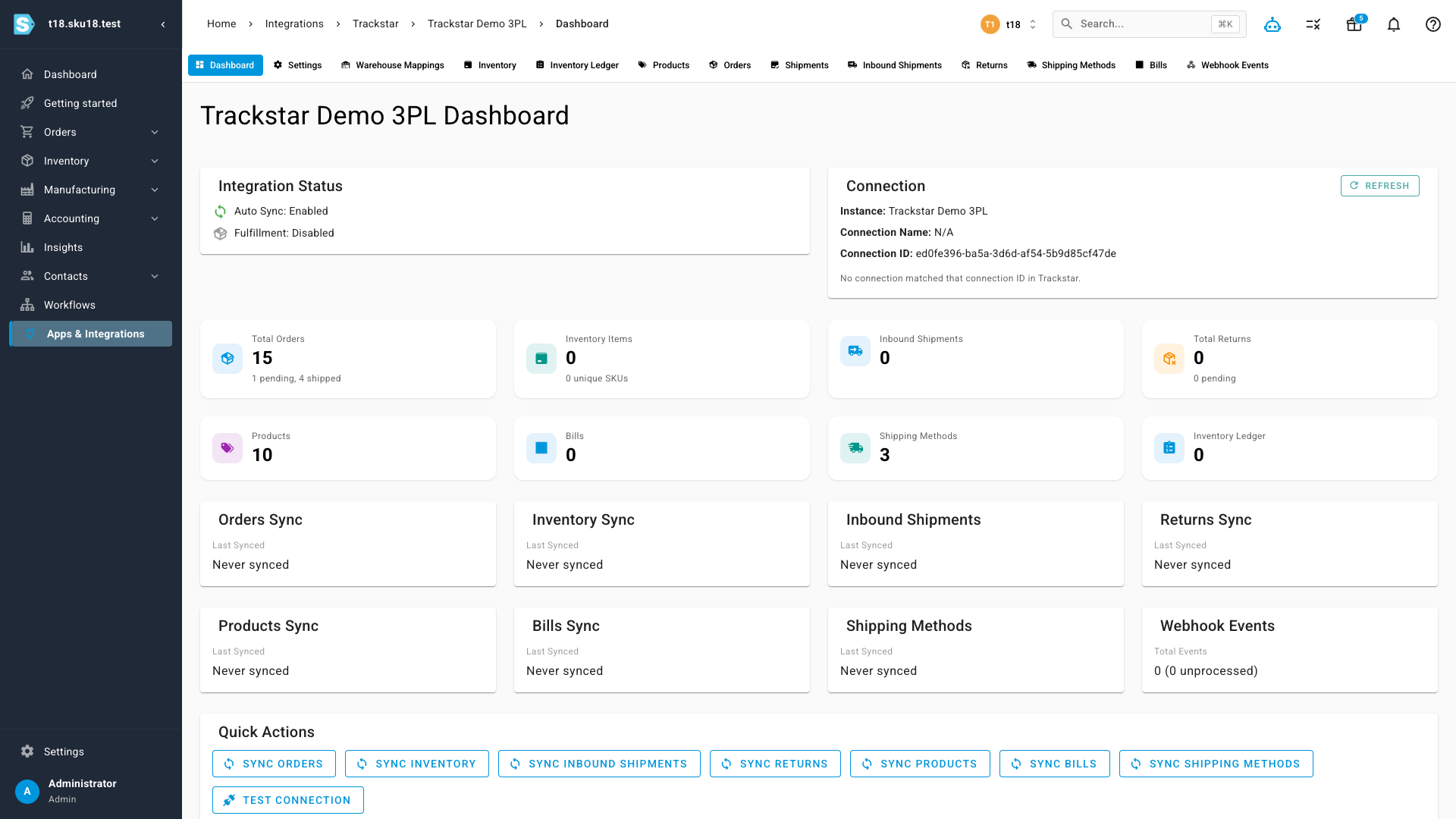
Task: Click the Workflows hierarchy icon
Action: pos(27,305)
